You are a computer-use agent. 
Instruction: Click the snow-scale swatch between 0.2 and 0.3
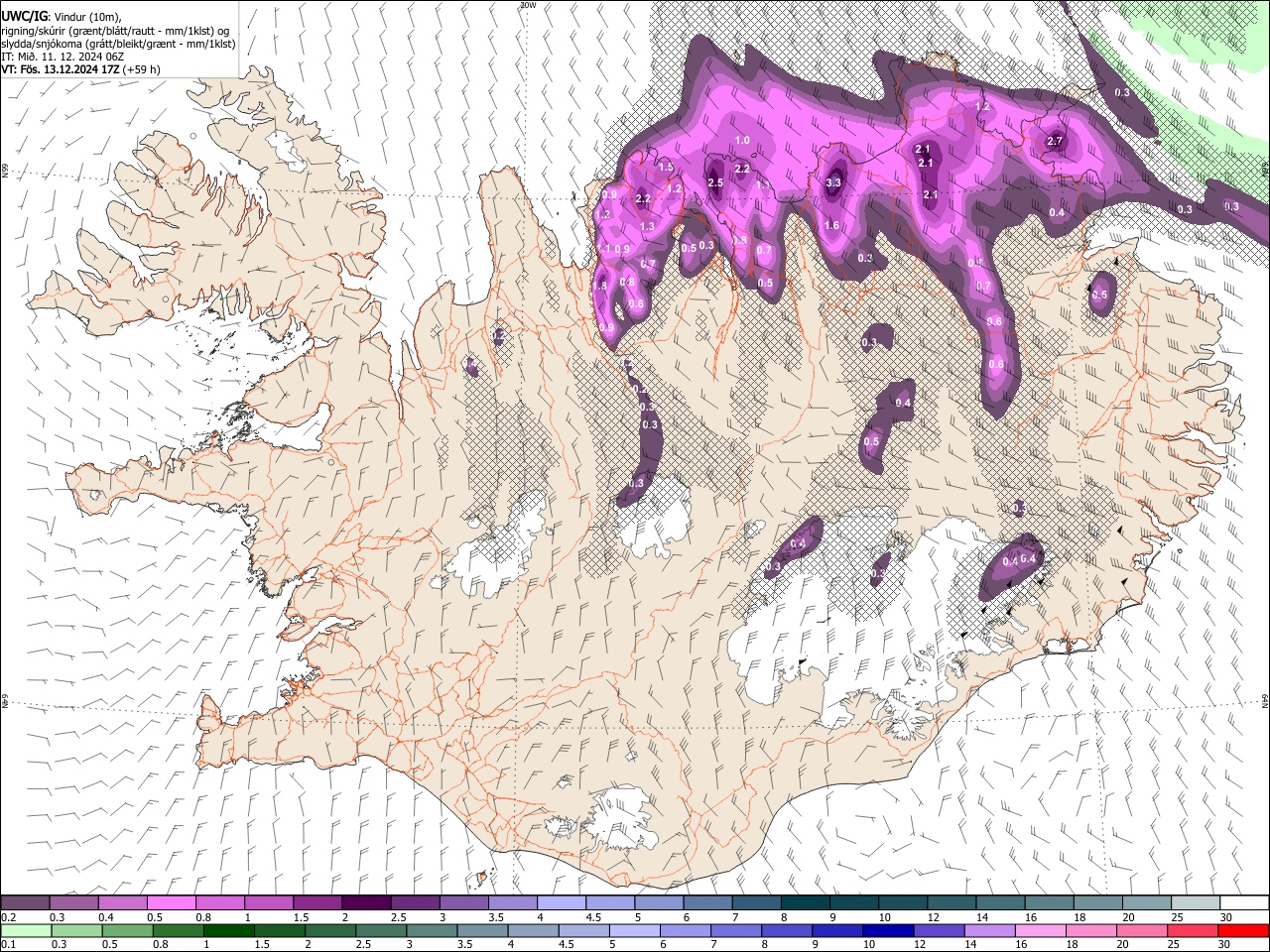coord(25,903)
